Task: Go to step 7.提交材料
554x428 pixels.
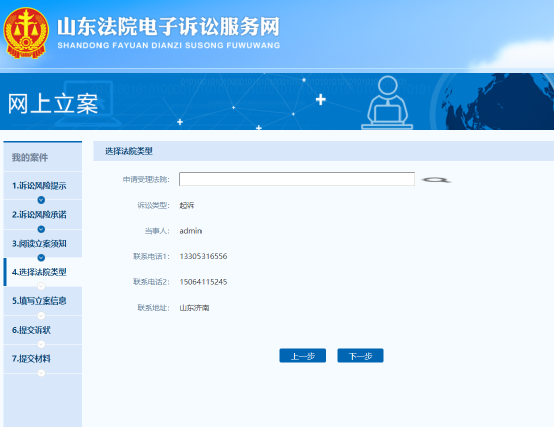Action: pyautogui.click(x=43, y=359)
